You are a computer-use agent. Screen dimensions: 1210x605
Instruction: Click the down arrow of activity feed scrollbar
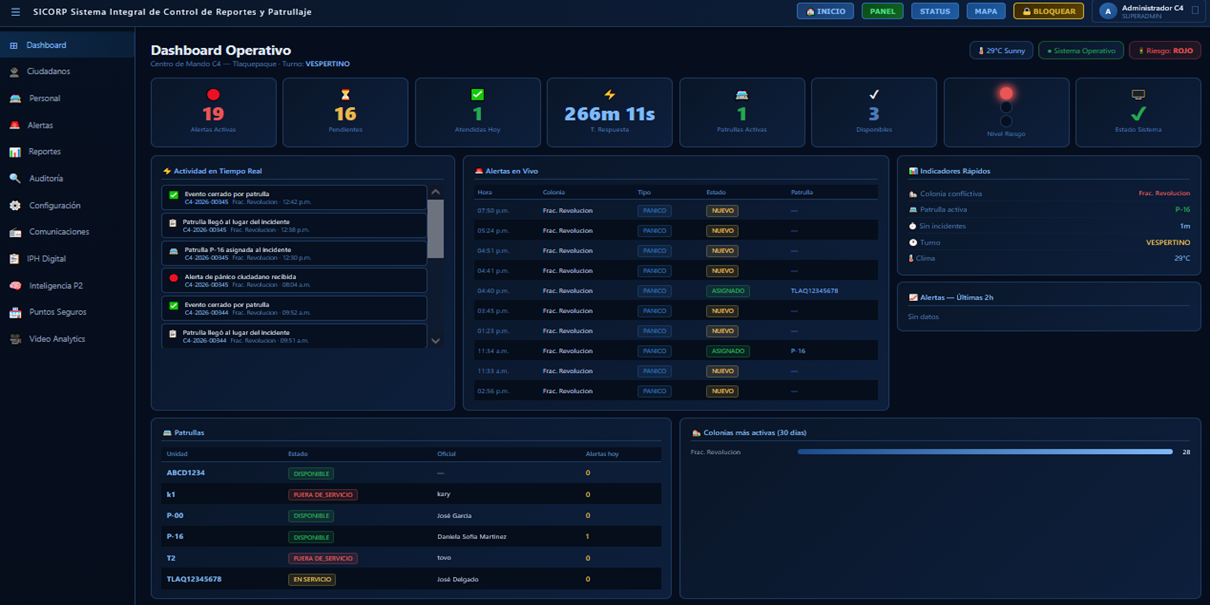pos(435,341)
